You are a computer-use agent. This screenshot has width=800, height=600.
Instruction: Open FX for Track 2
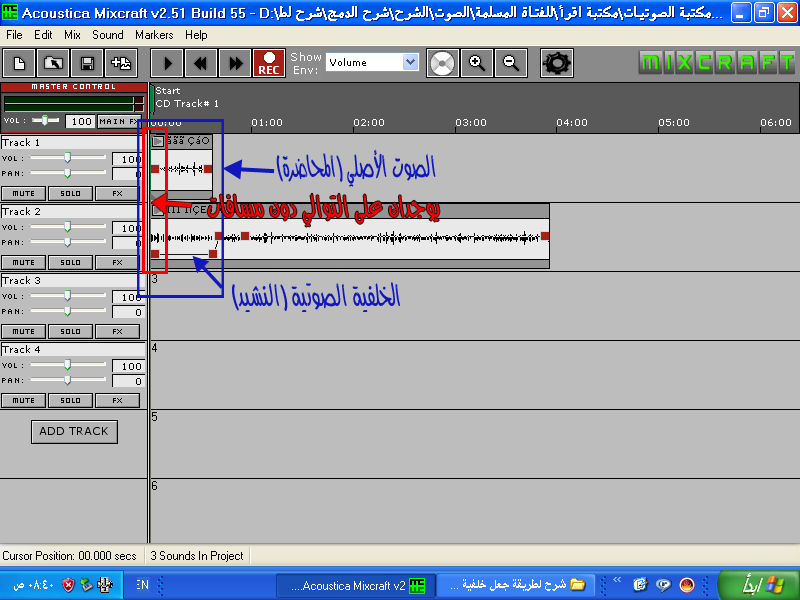117,263
